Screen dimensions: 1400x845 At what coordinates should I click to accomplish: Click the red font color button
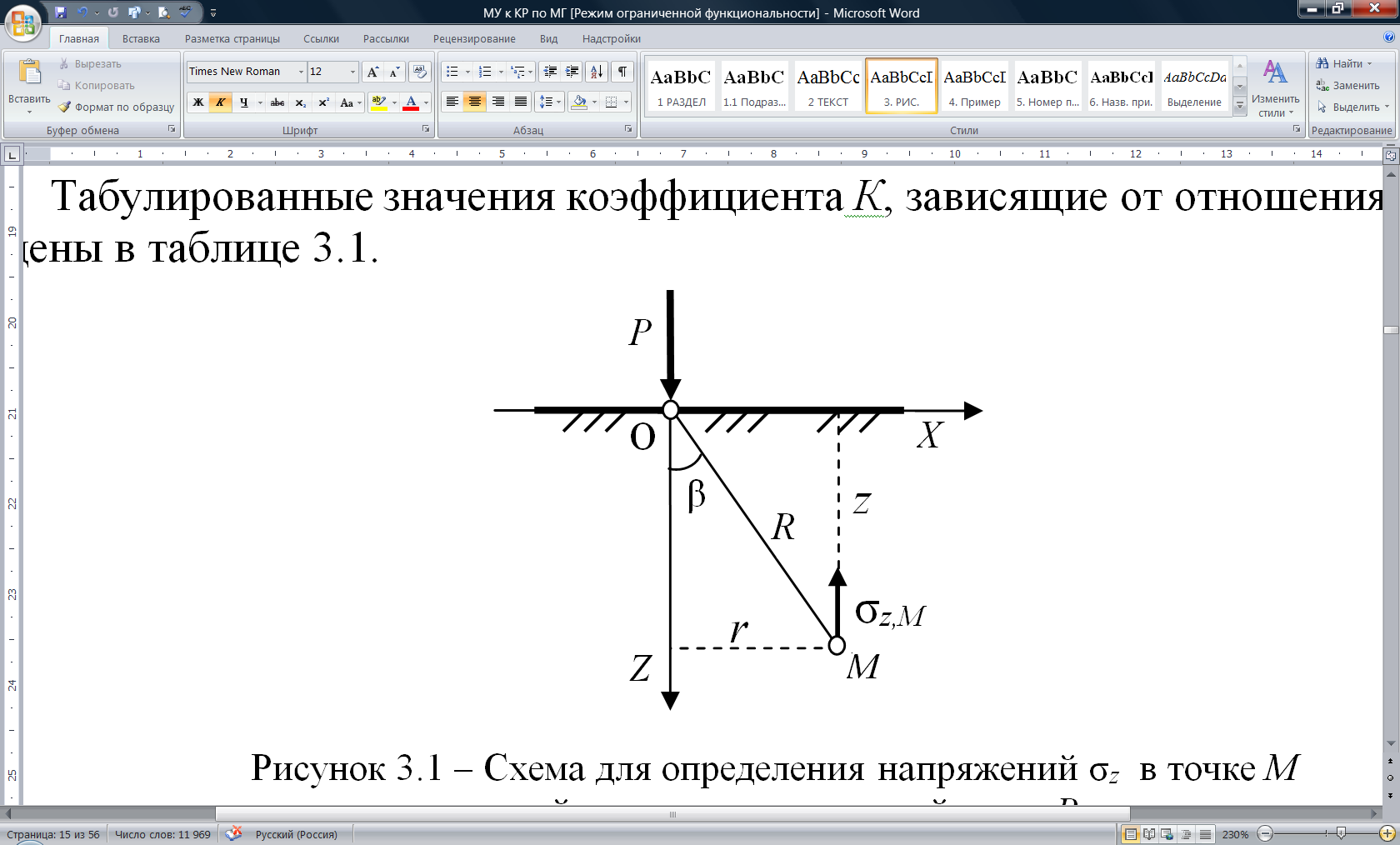[411, 102]
